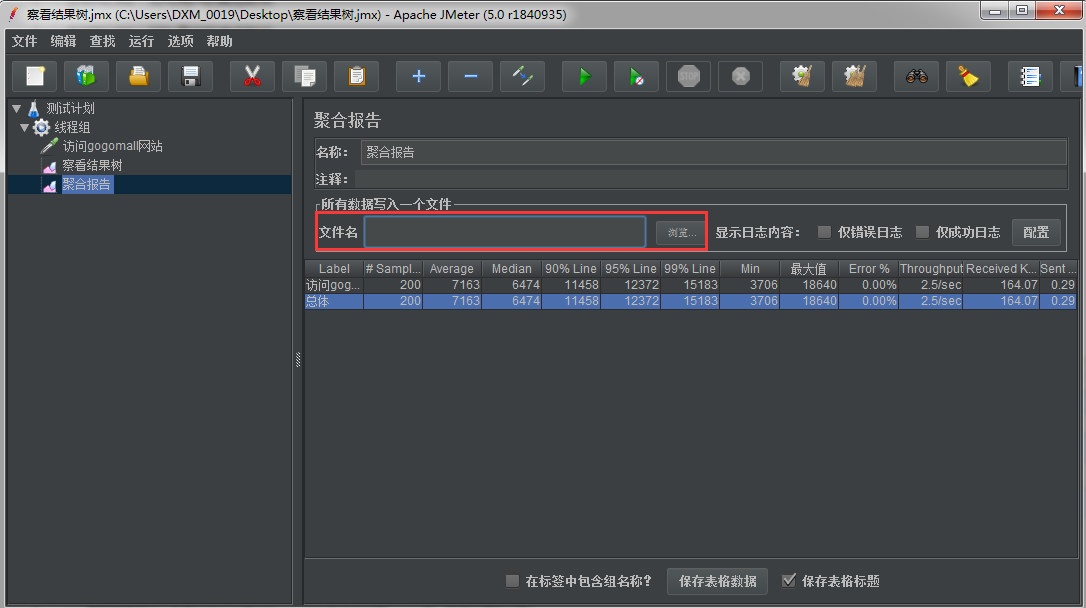The width and height of the screenshot is (1086, 608).
Task: Click the Shutdown round X icon
Action: (740, 76)
